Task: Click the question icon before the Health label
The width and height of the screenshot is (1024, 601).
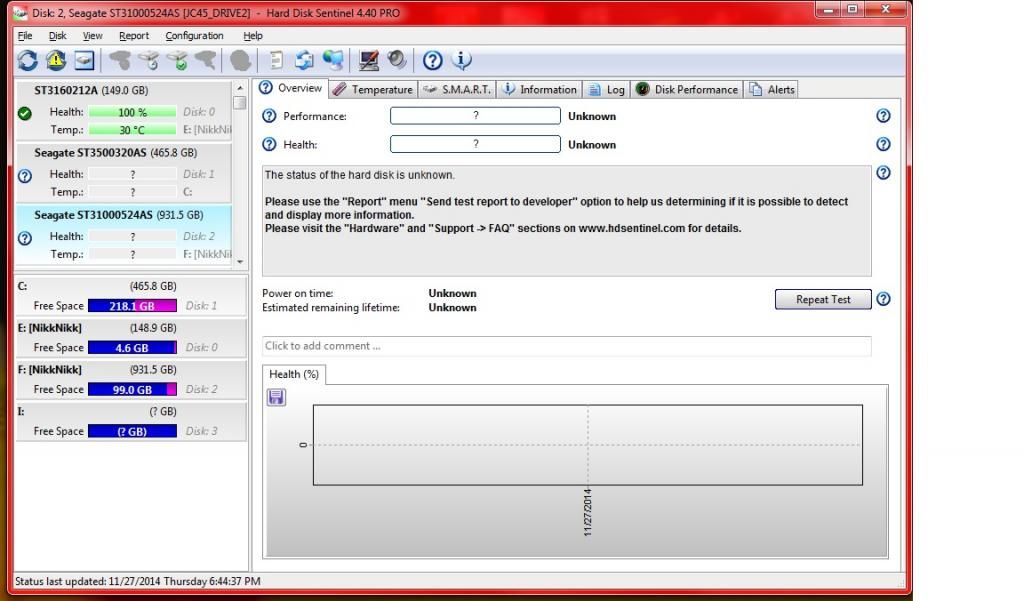Action: (269, 144)
